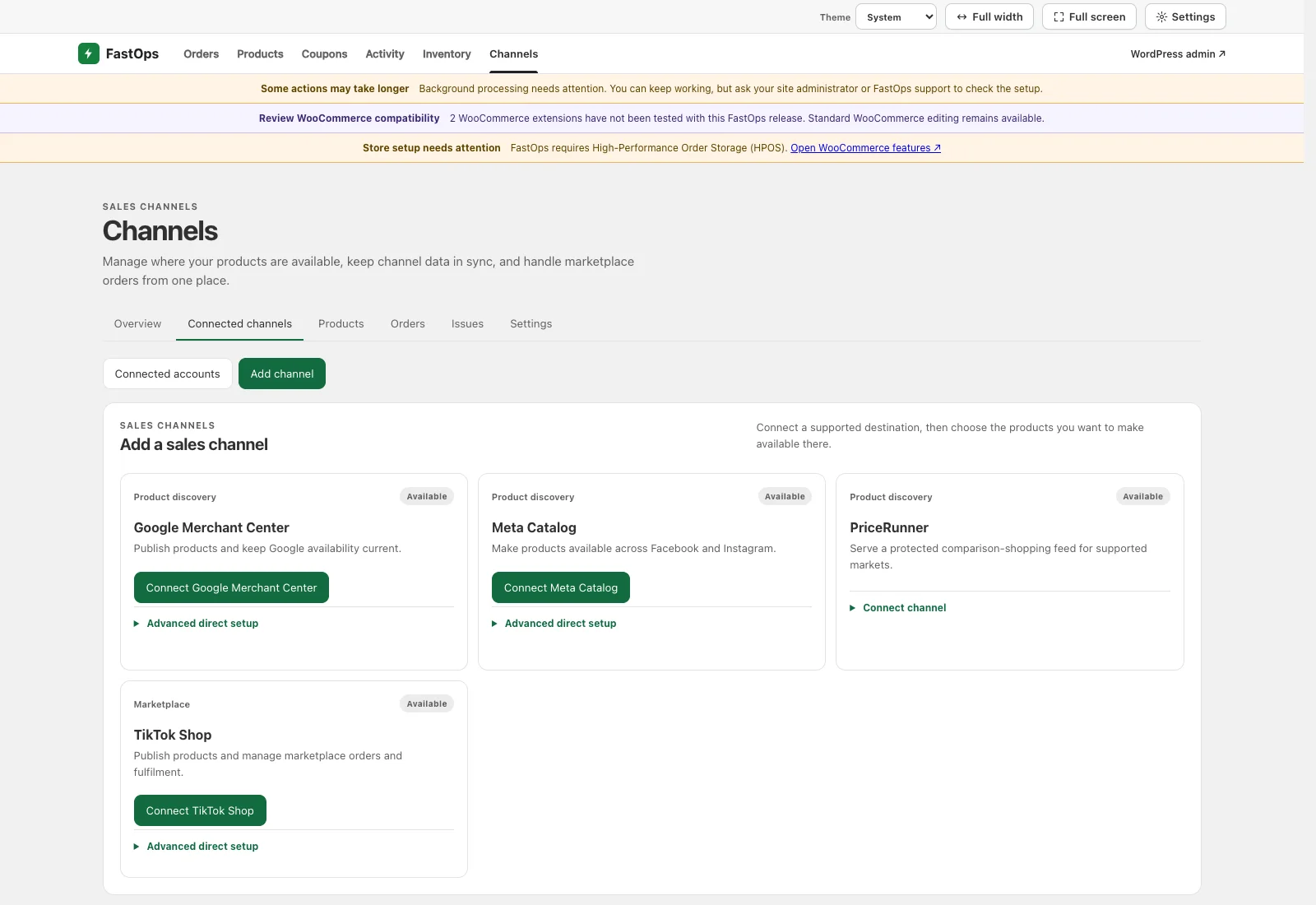Switch to the channel Orders tab

pos(407,324)
